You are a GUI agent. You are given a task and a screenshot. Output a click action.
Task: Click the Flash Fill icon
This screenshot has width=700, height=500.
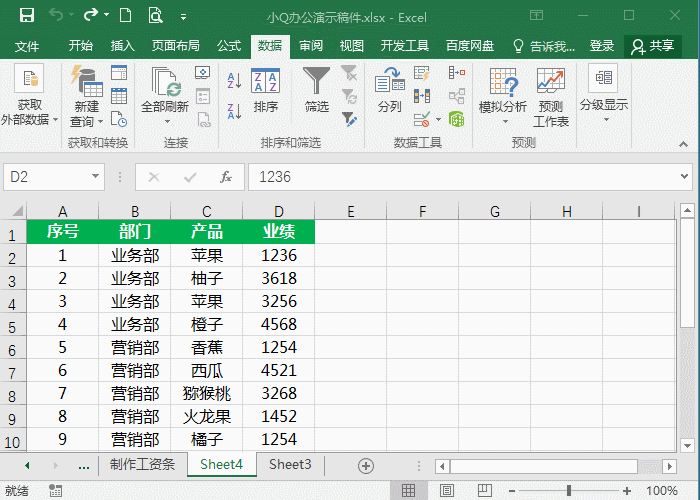coord(422,73)
